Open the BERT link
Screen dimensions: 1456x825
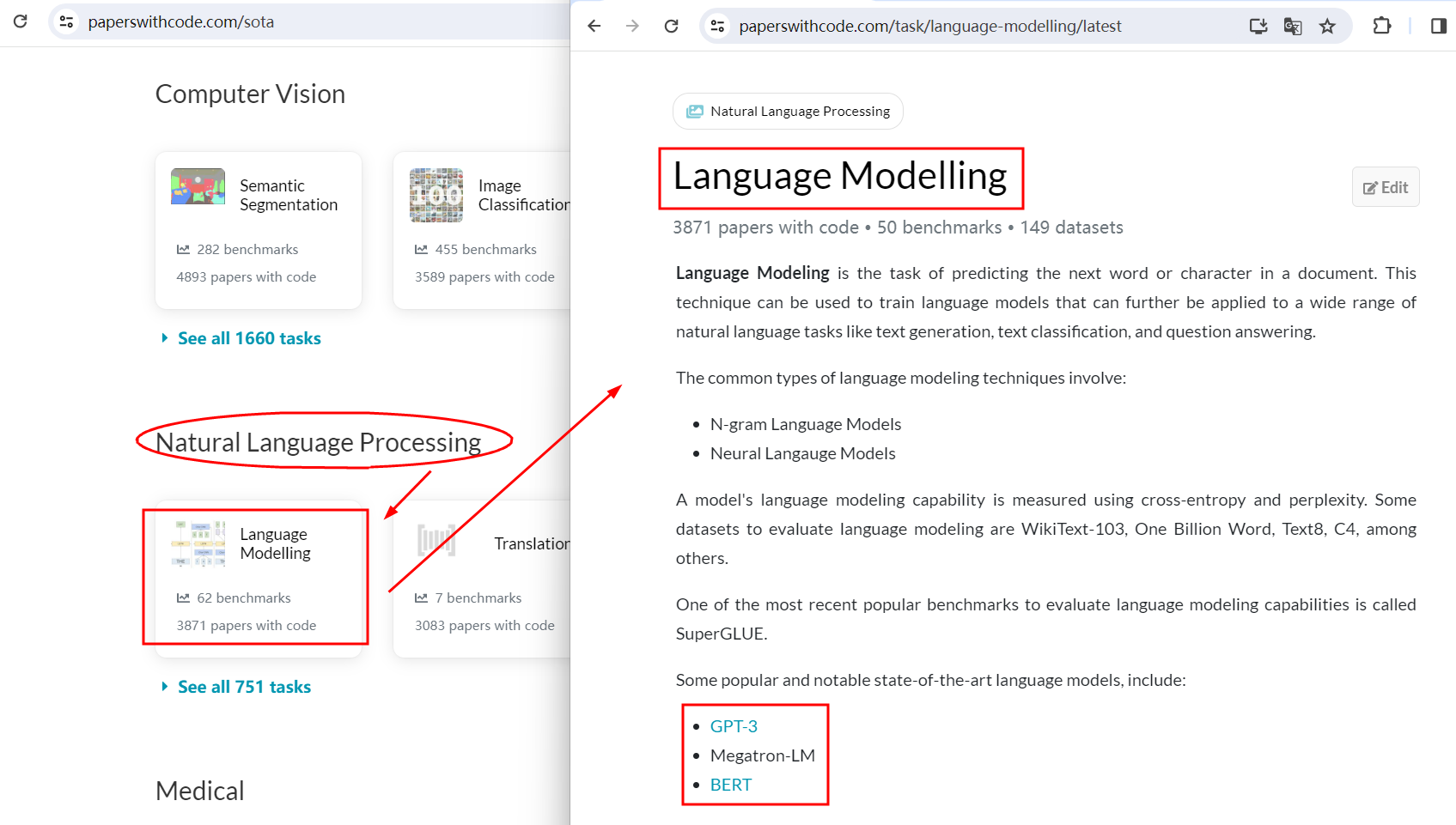(730, 784)
